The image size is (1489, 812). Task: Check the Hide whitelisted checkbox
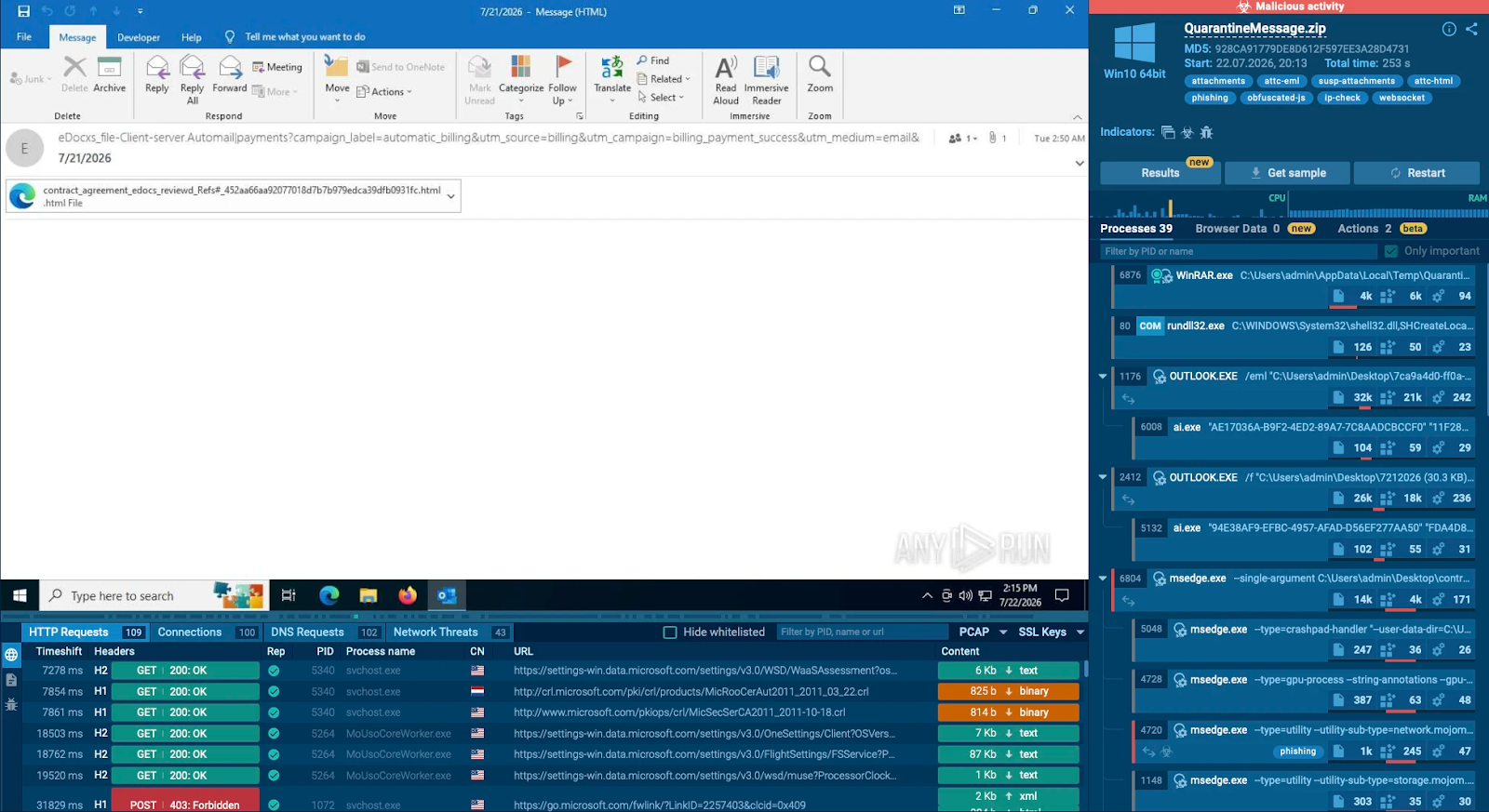click(x=670, y=632)
